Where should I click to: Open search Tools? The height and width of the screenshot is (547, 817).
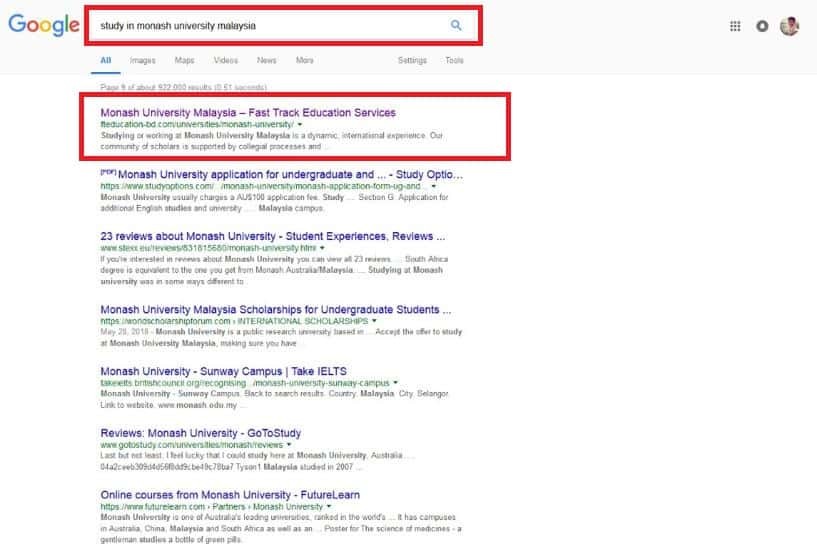tap(454, 60)
